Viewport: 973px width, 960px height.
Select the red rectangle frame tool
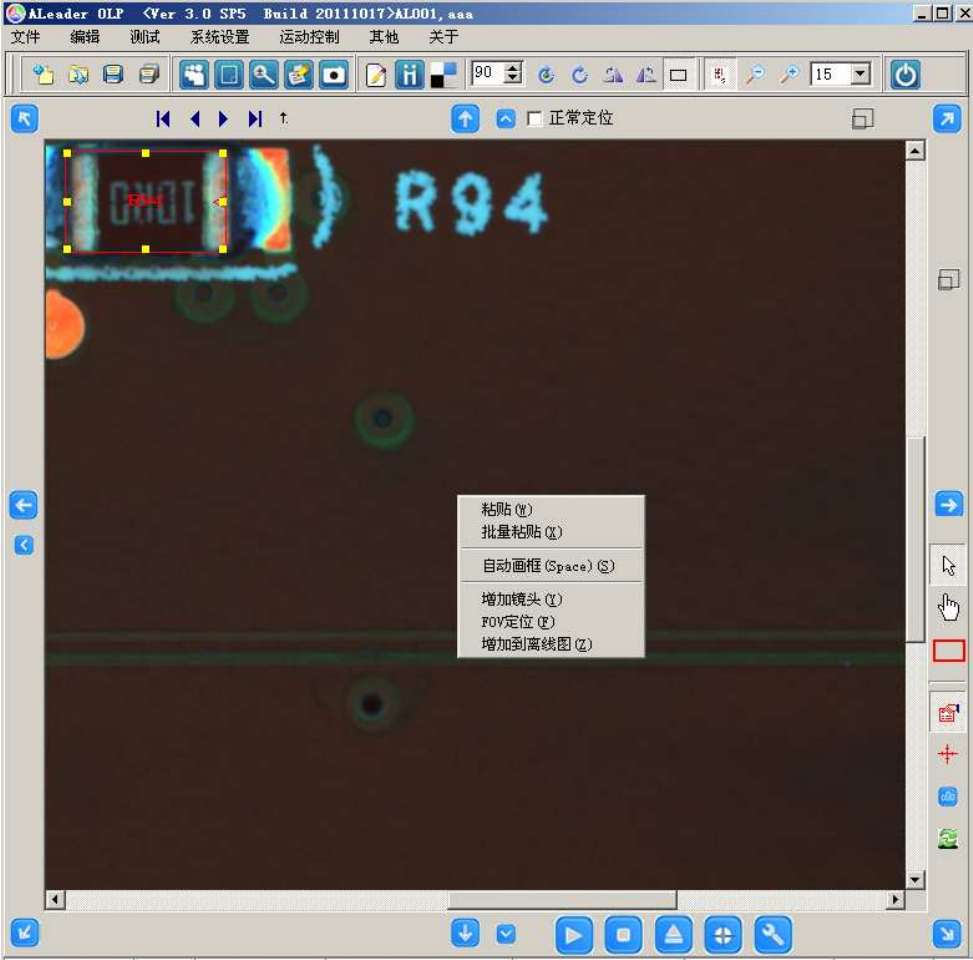tap(948, 651)
